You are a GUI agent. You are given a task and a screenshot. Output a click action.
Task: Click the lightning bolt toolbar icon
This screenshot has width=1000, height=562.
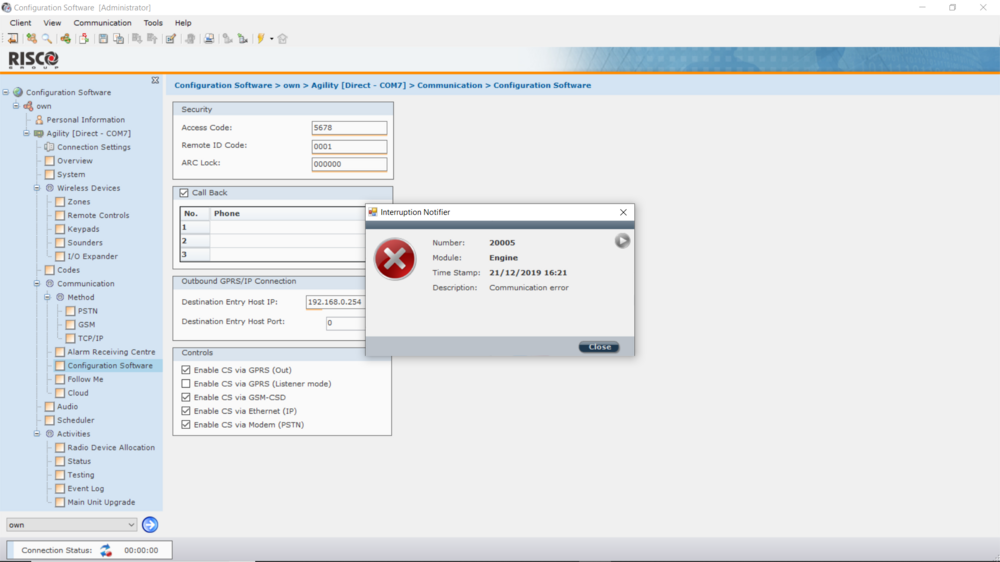260,39
